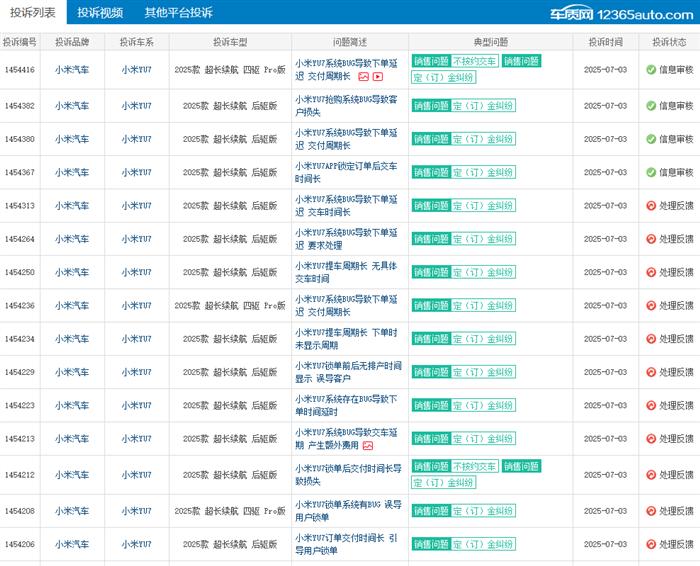Viewport: 700px width, 566px height.
Task: Click the 车质网 12365auto.com logo
Action: pyautogui.click(x=621, y=14)
